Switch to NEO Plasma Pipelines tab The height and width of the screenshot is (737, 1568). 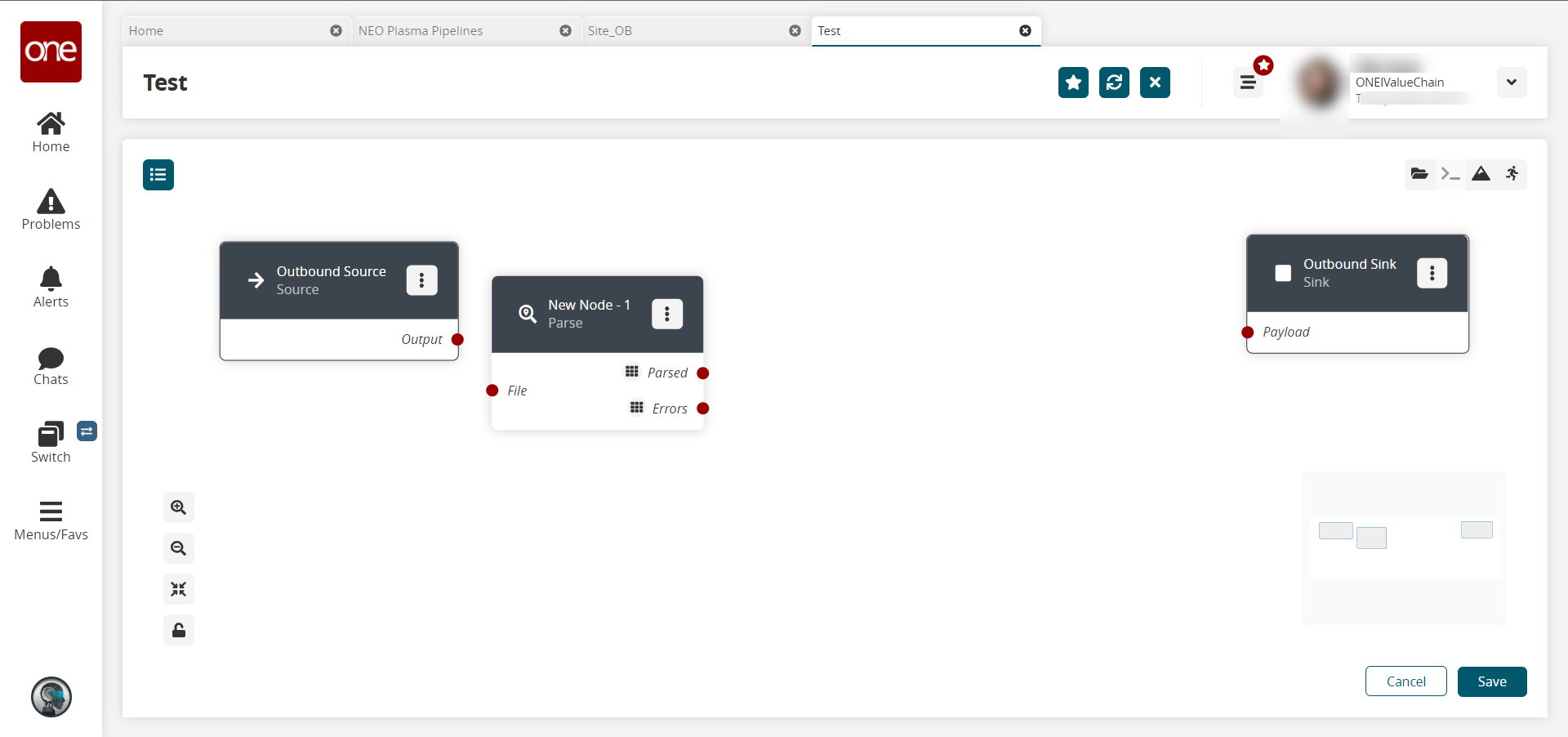click(x=421, y=31)
